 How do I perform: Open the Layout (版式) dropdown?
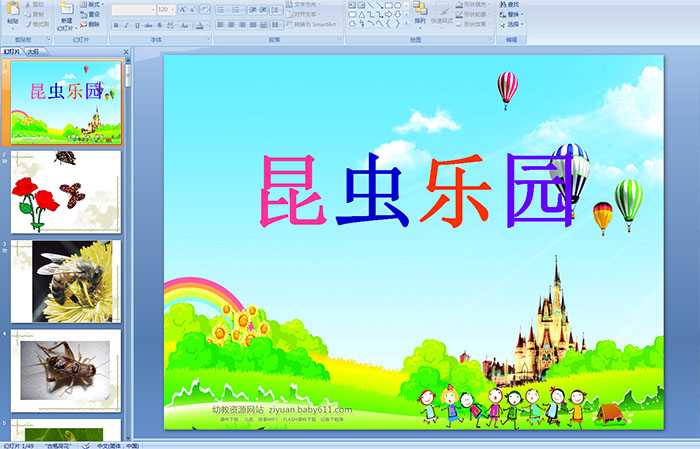pos(92,4)
